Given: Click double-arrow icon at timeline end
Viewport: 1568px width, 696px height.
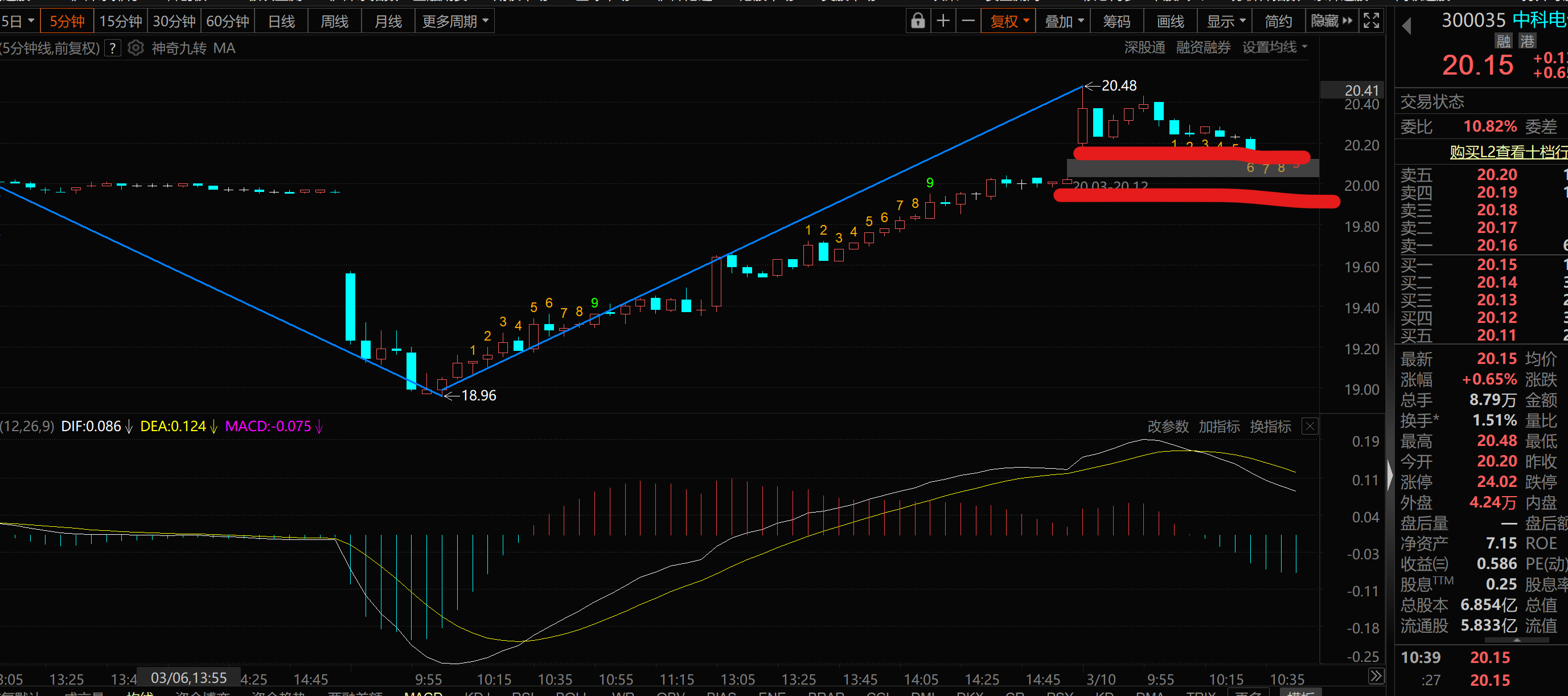Looking at the screenshot, I should [x=1375, y=676].
